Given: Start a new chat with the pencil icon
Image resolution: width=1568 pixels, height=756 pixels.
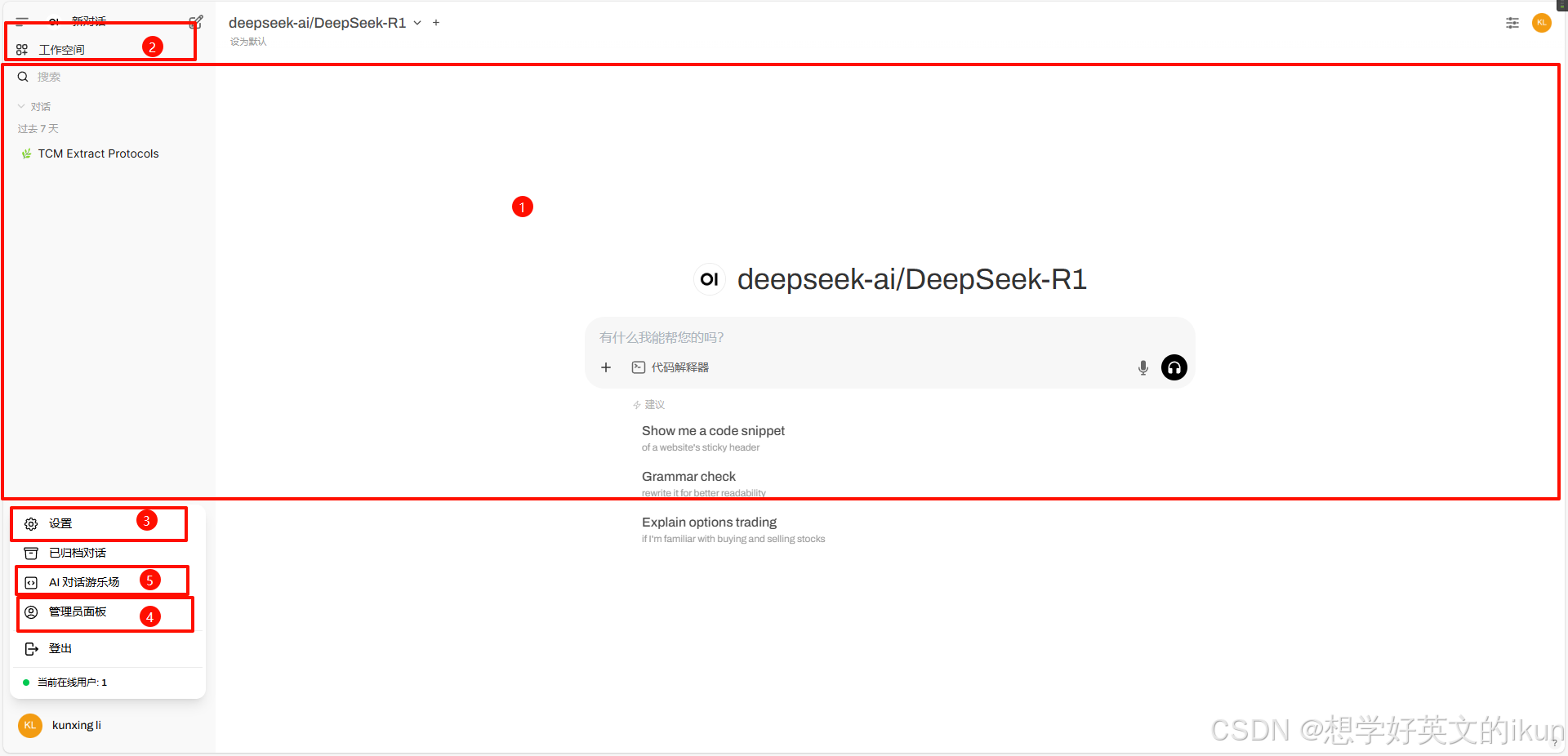Looking at the screenshot, I should [x=196, y=21].
